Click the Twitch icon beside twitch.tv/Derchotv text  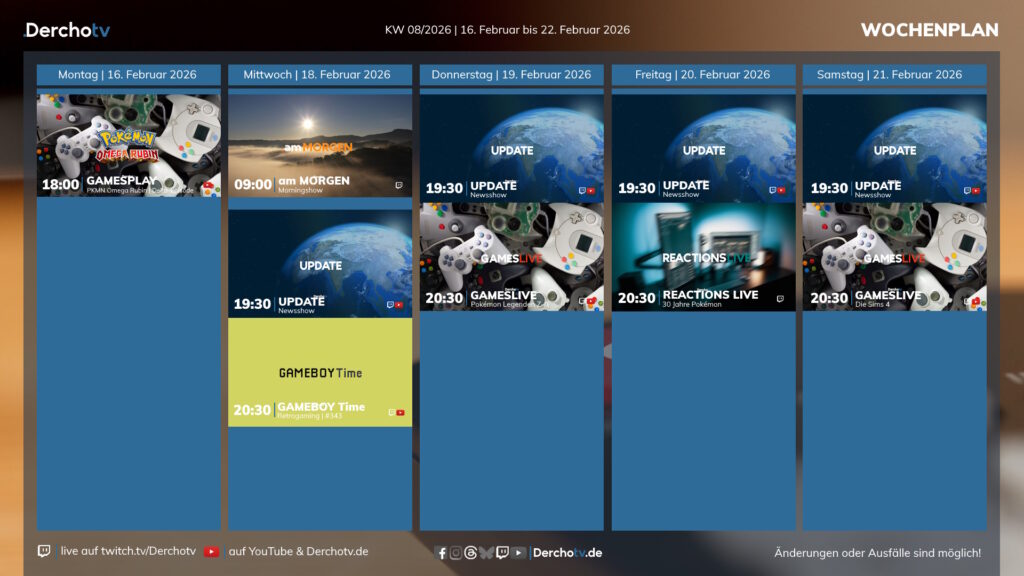point(44,551)
